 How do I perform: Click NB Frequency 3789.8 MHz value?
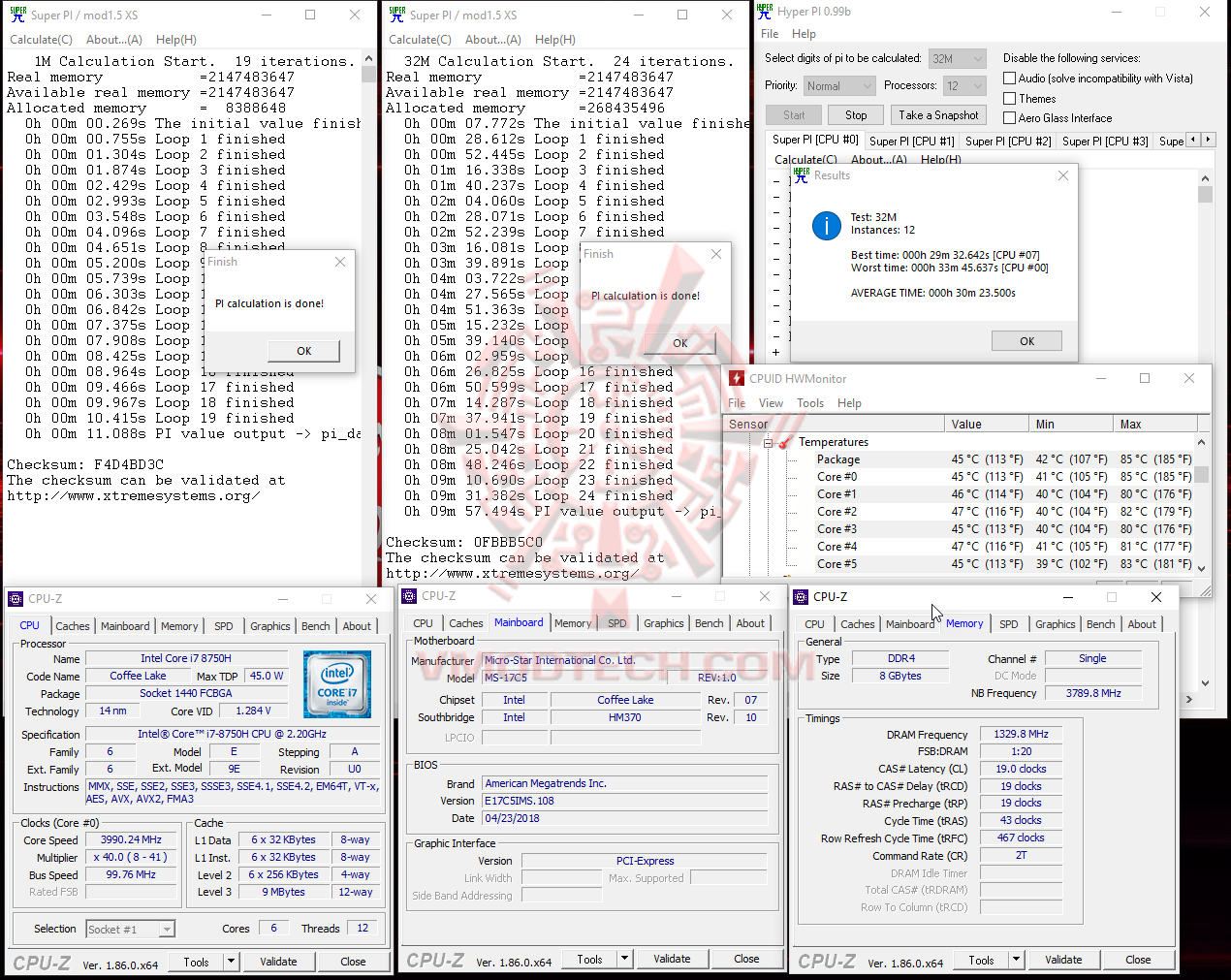pos(1093,693)
